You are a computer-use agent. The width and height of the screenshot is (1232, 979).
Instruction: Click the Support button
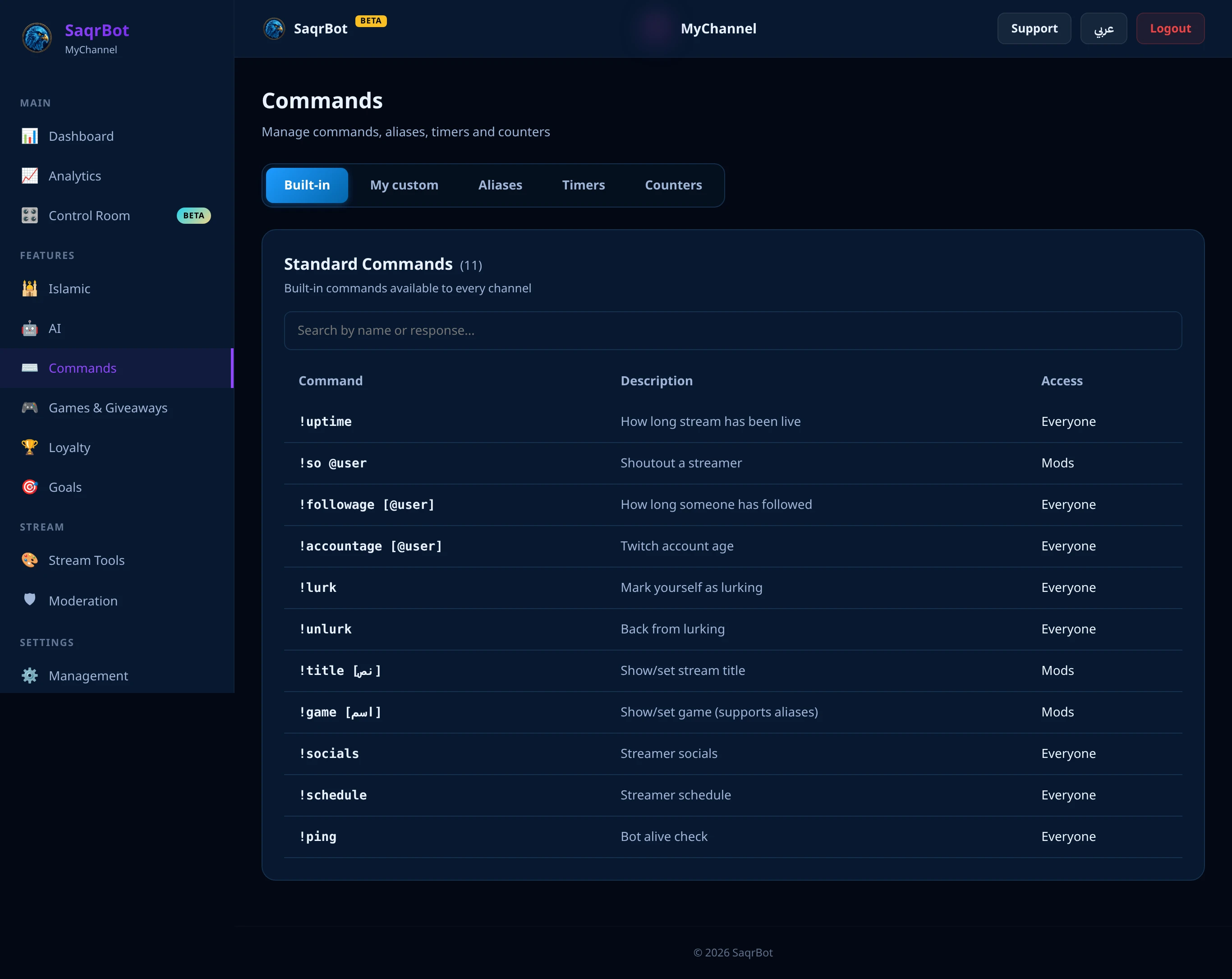(x=1034, y=28)
